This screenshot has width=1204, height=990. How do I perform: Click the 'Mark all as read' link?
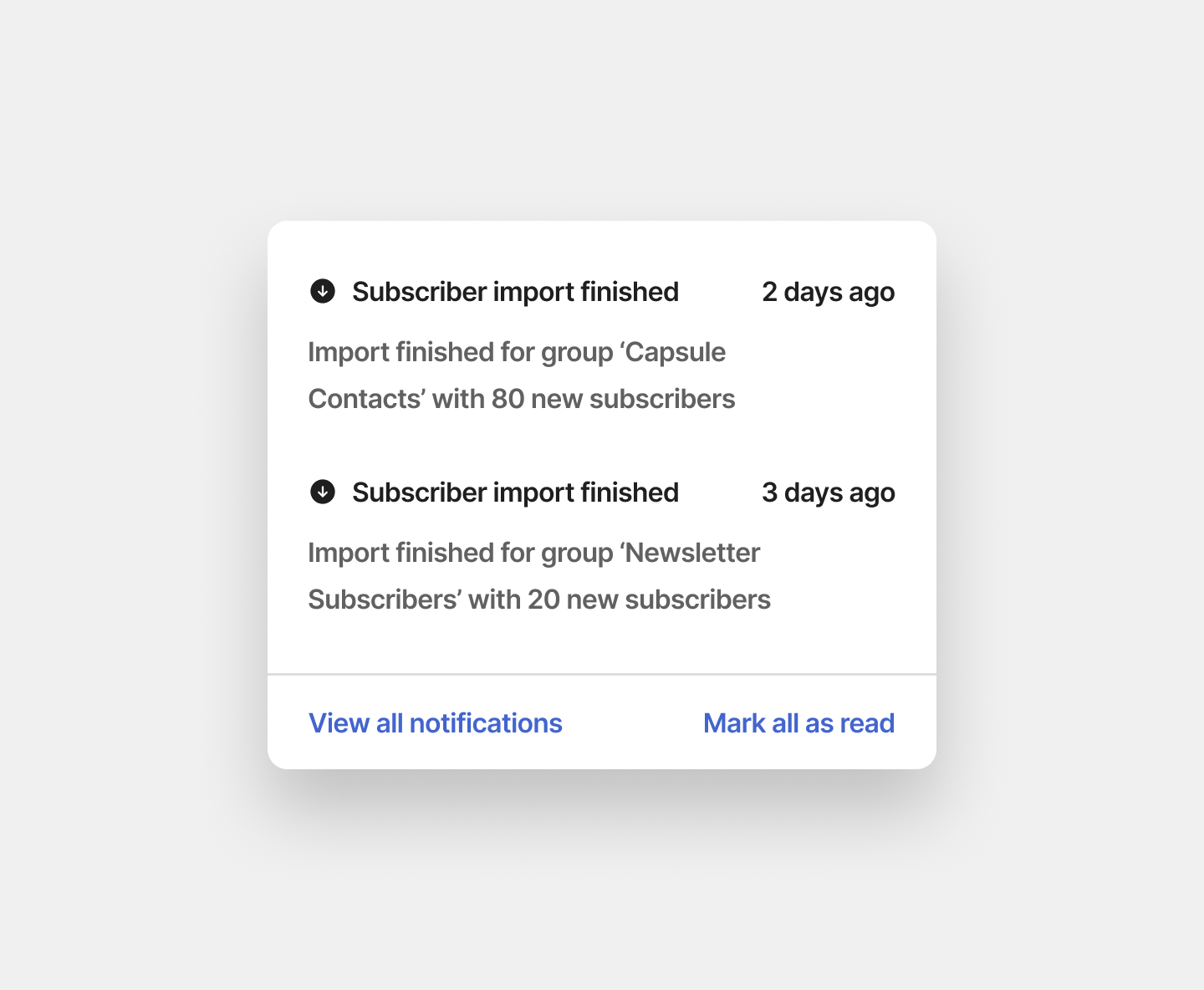click(798, 723)
